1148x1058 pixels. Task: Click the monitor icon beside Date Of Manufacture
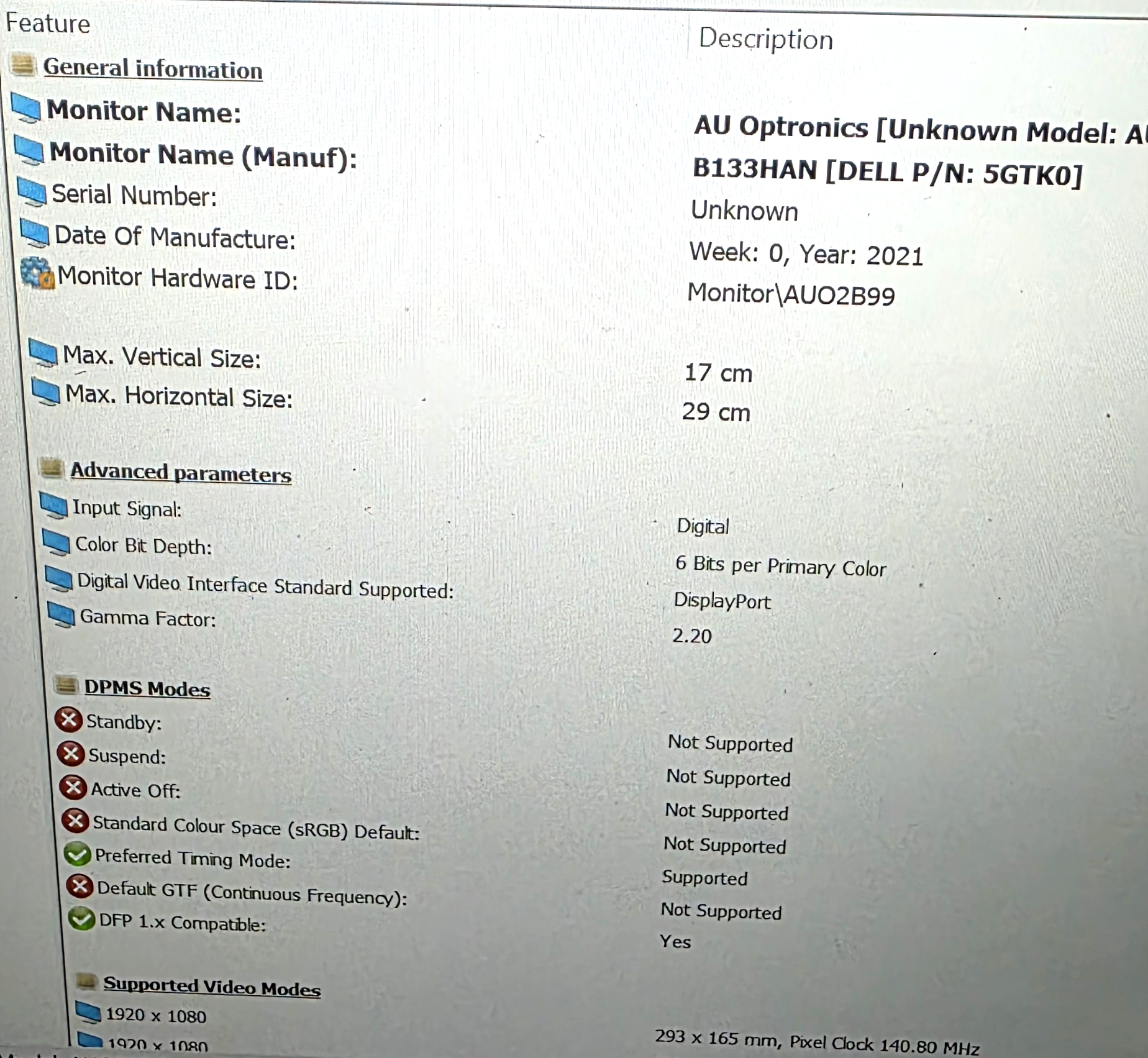click(34, 233)
